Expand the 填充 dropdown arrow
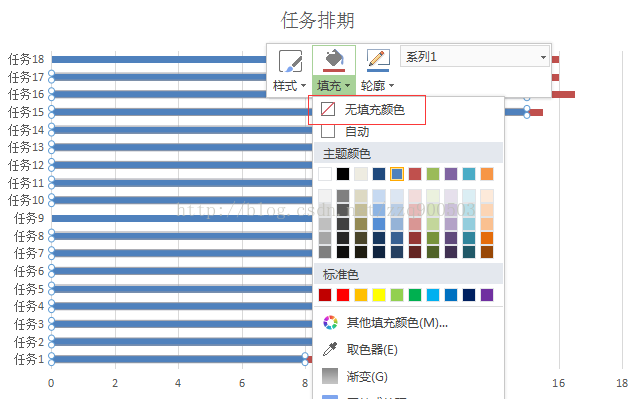Image resolution: width=632 pixels, height=399 pixels. (347, 85)
